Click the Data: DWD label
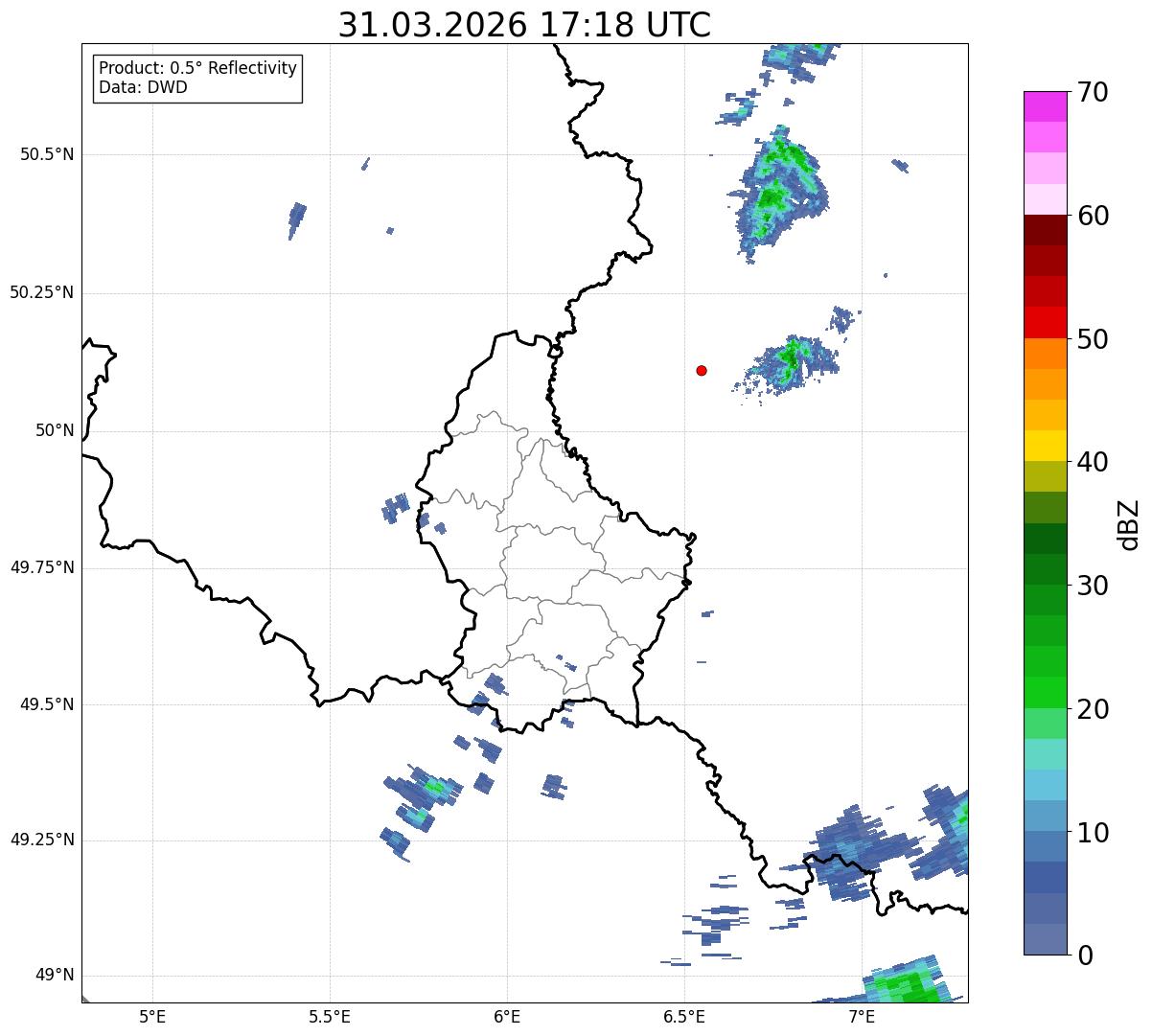 [x=144, y=87]
